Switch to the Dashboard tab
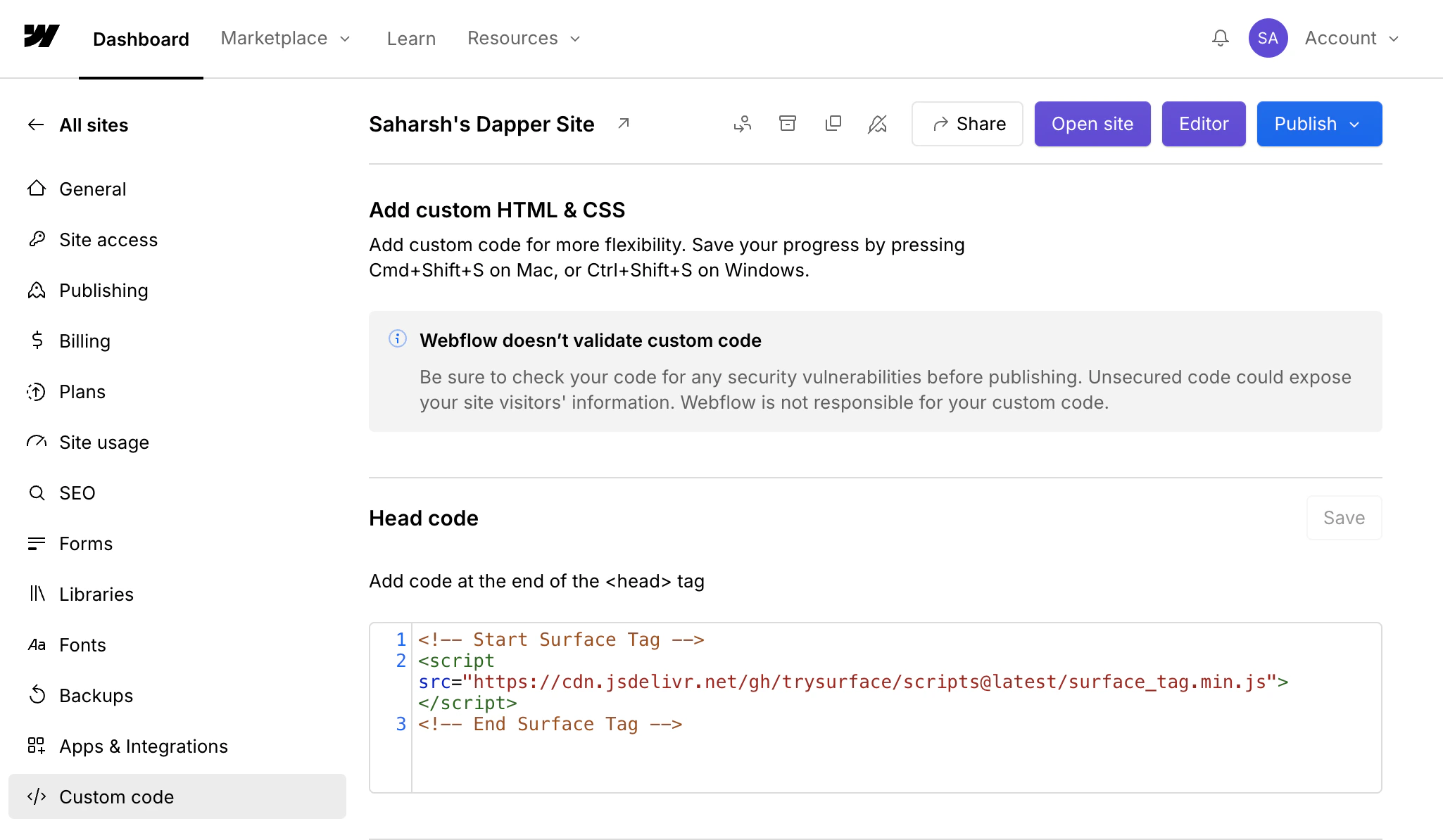 tap(141, 39)
